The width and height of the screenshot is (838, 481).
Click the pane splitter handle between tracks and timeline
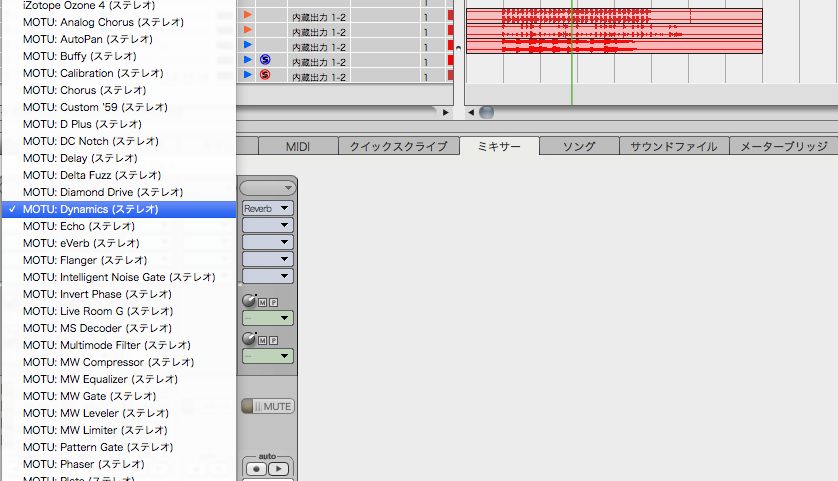point(459,48)
